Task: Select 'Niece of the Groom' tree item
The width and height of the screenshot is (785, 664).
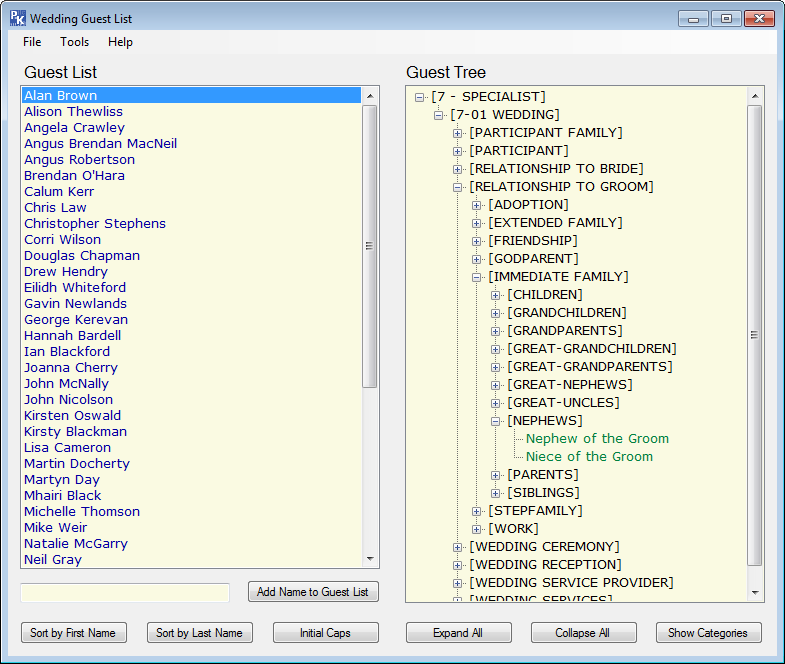Action: (x=589, y=457)
